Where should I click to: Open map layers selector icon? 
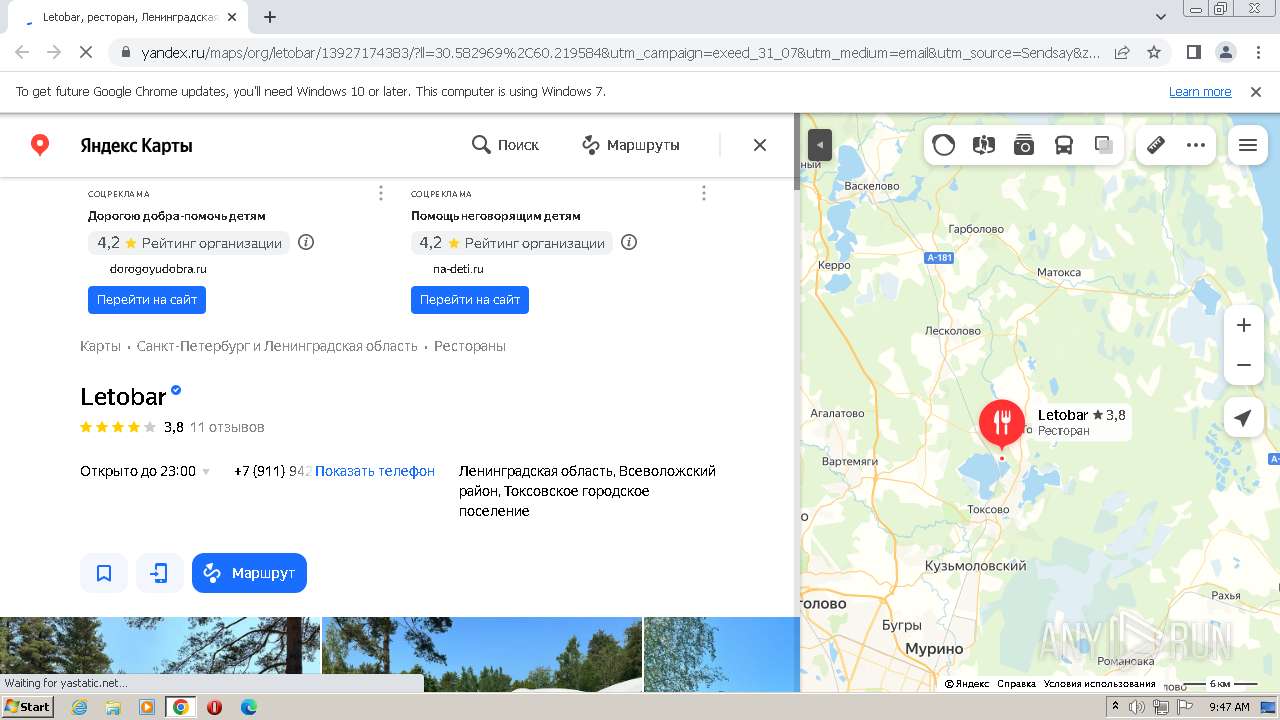tap(1104, 145)
